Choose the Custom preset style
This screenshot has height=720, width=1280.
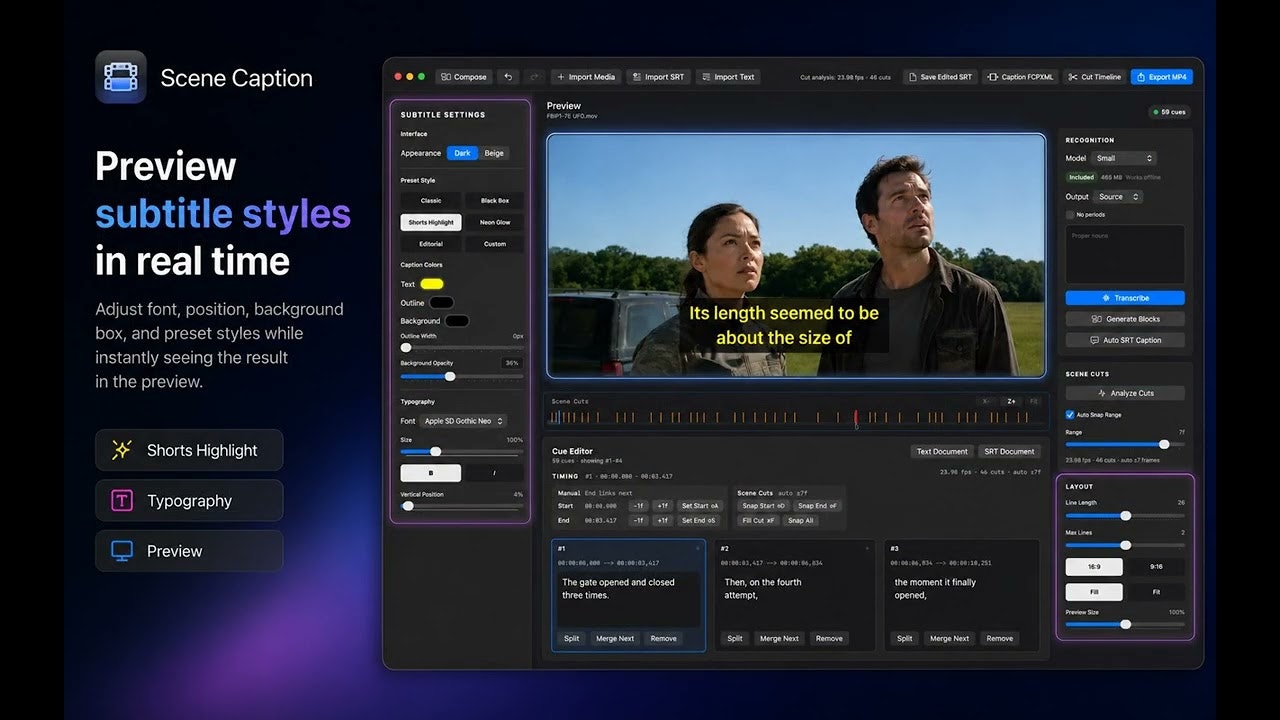(494, 244)
